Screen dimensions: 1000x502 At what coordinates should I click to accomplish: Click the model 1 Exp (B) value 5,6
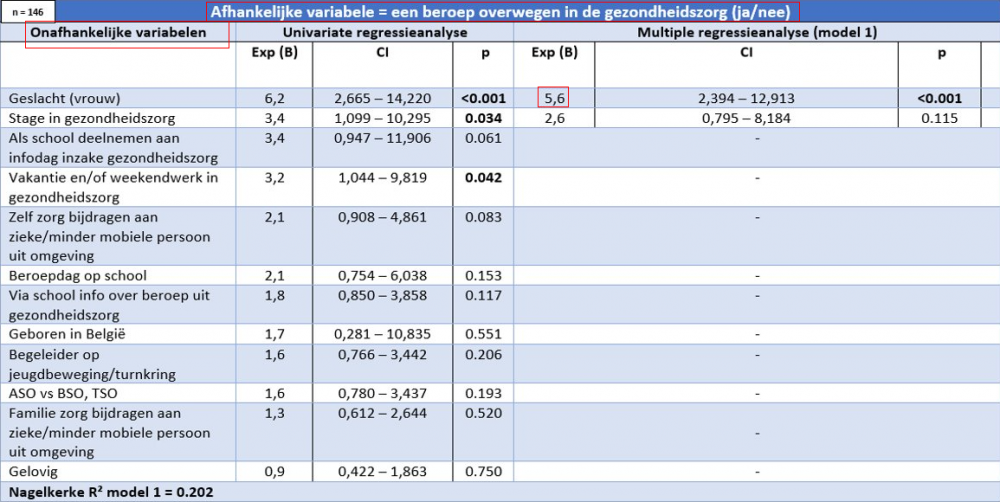[554, 97]
